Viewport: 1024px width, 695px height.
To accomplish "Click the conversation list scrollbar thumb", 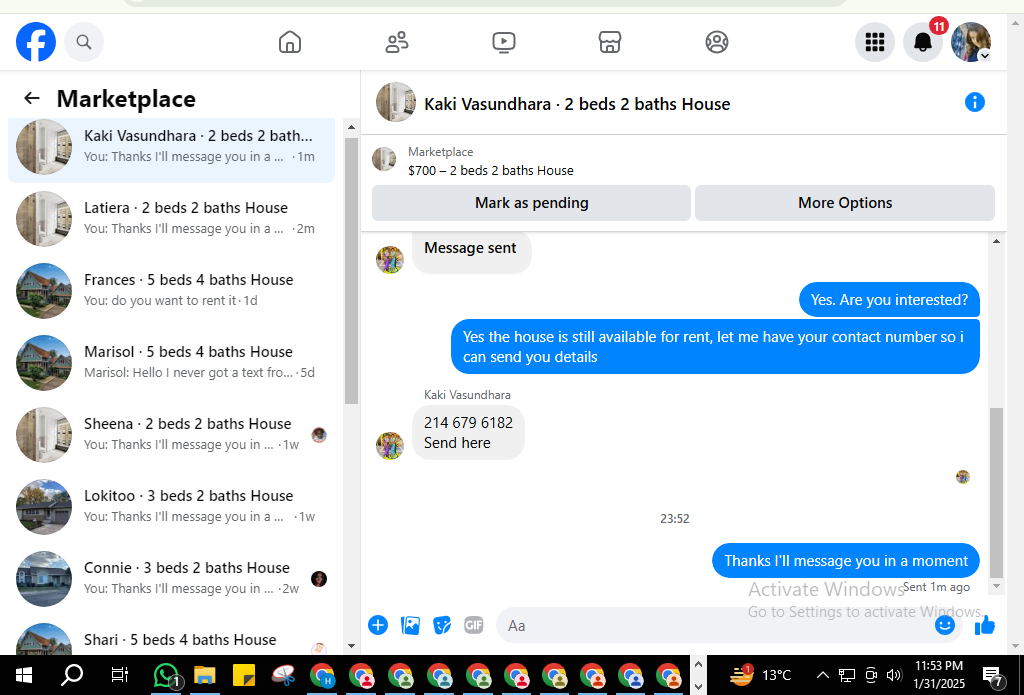I will pos(351,271).
